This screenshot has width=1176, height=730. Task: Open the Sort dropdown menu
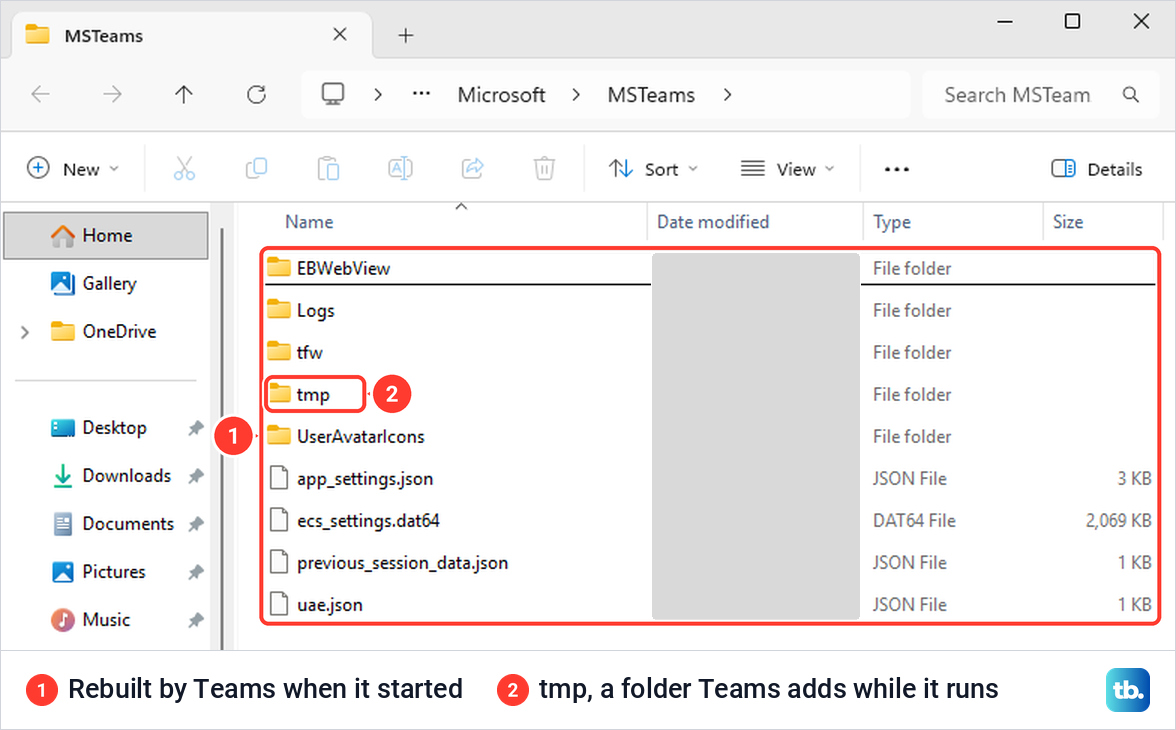point(653,169)
